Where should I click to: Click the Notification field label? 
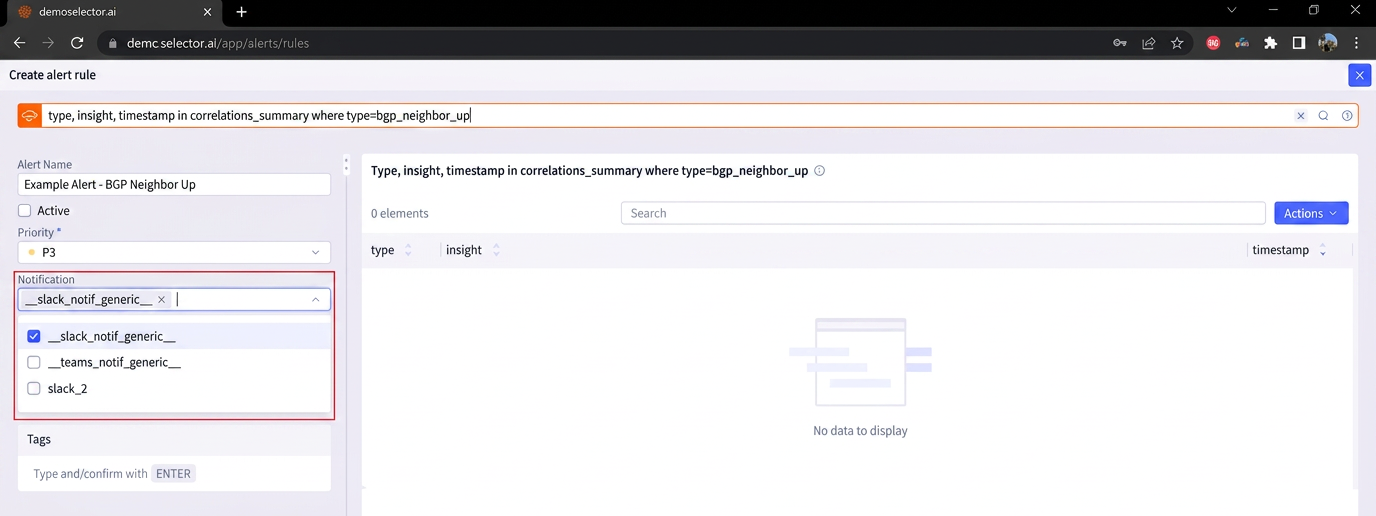[x=46, y=280]
